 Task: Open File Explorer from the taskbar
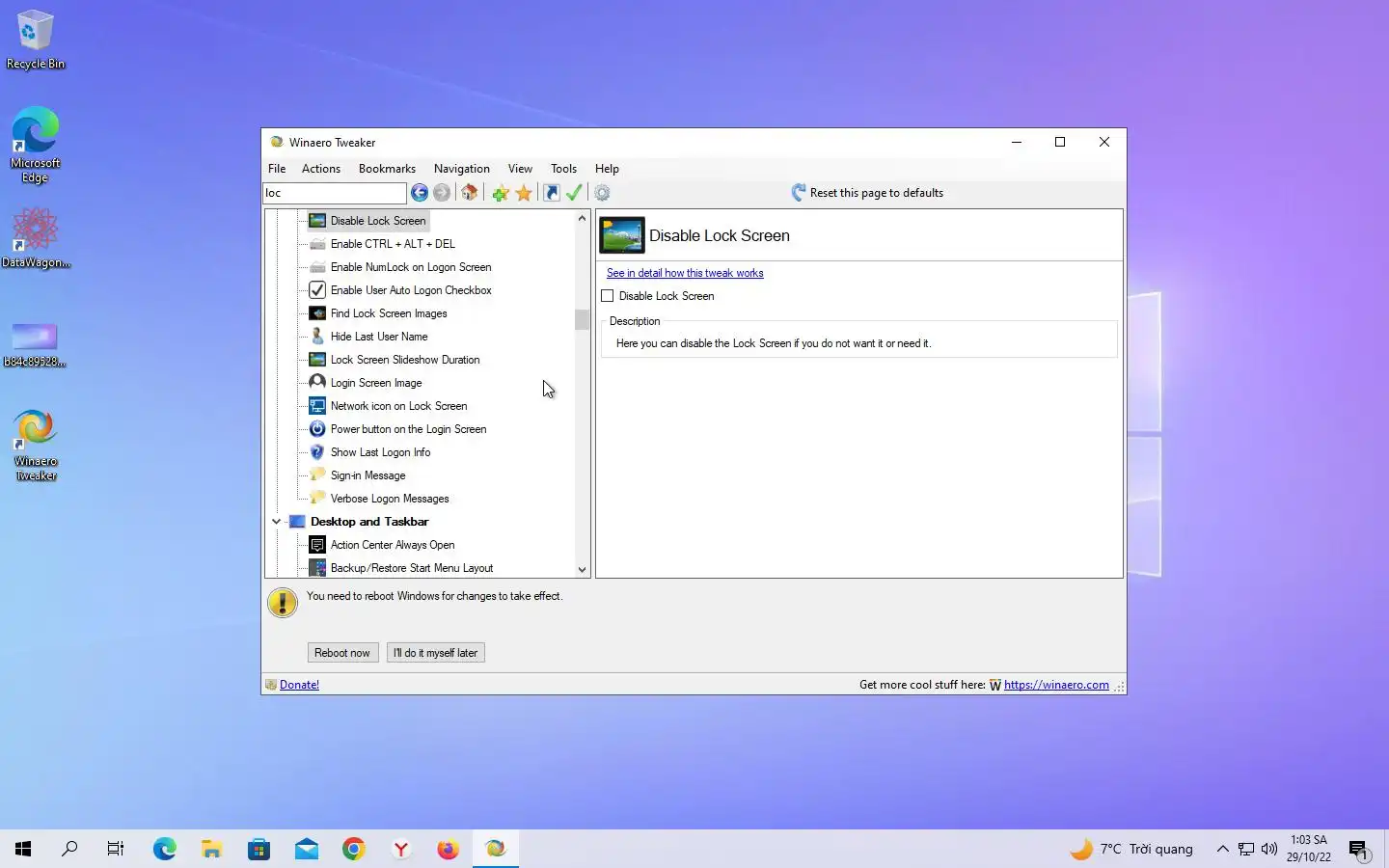(212, 849)
